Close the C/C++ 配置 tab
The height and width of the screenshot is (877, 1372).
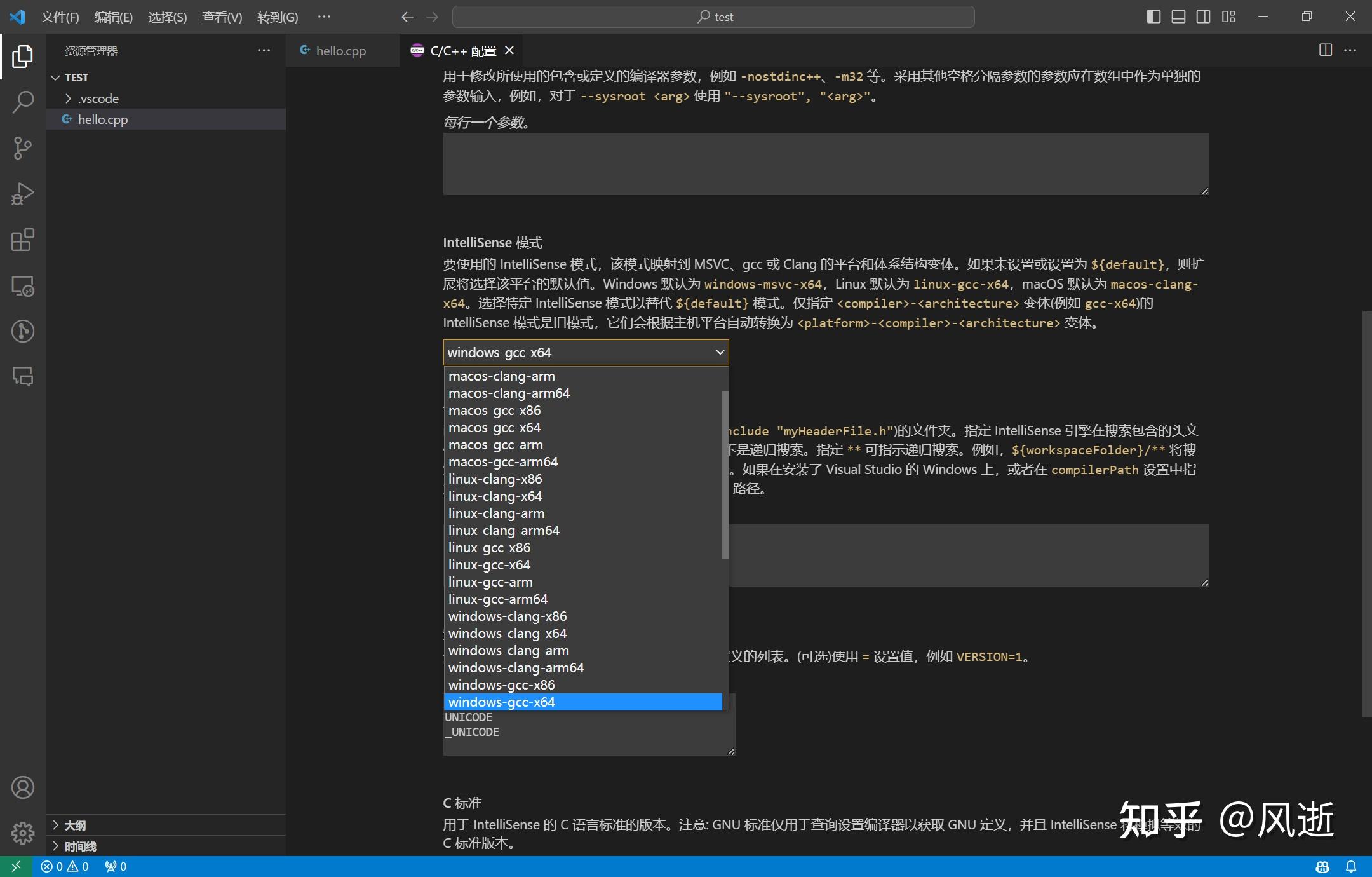pyautogui.click(x=509, y=50)
